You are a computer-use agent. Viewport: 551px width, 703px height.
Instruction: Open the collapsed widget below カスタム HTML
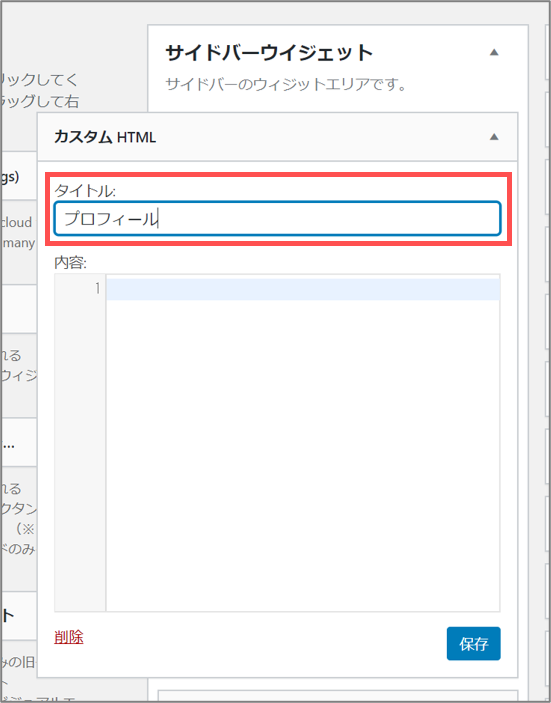tap(338, 696)
